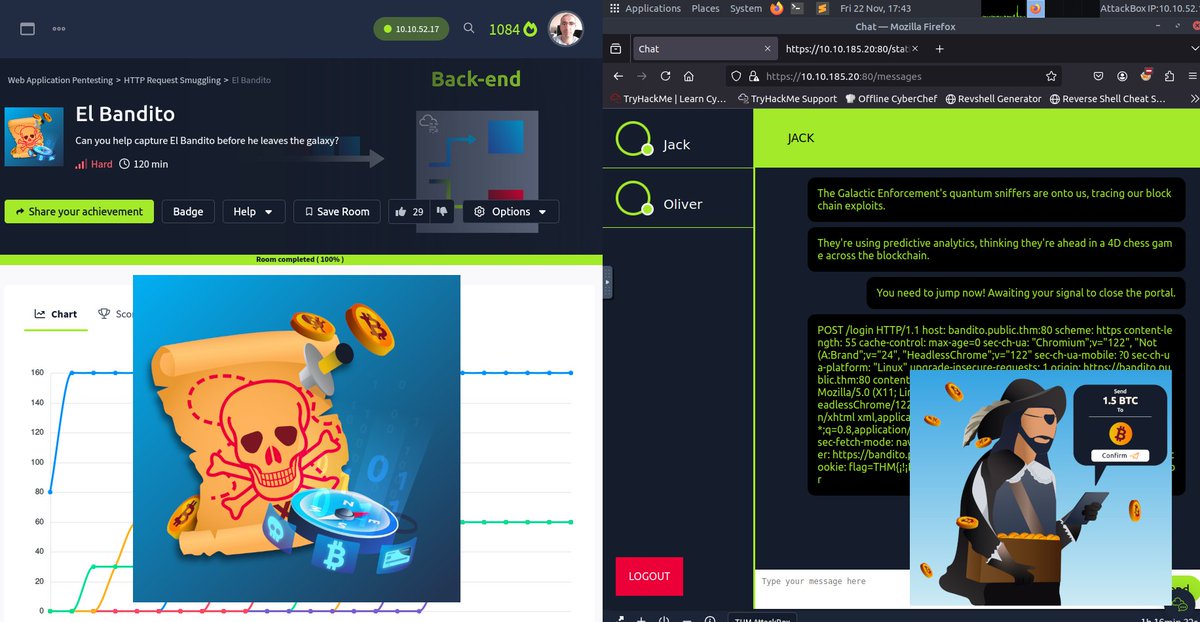The width and height of the screenshot is (1200, 622).
Task: Click the split pane collapse handle
Action: (606, 283)
